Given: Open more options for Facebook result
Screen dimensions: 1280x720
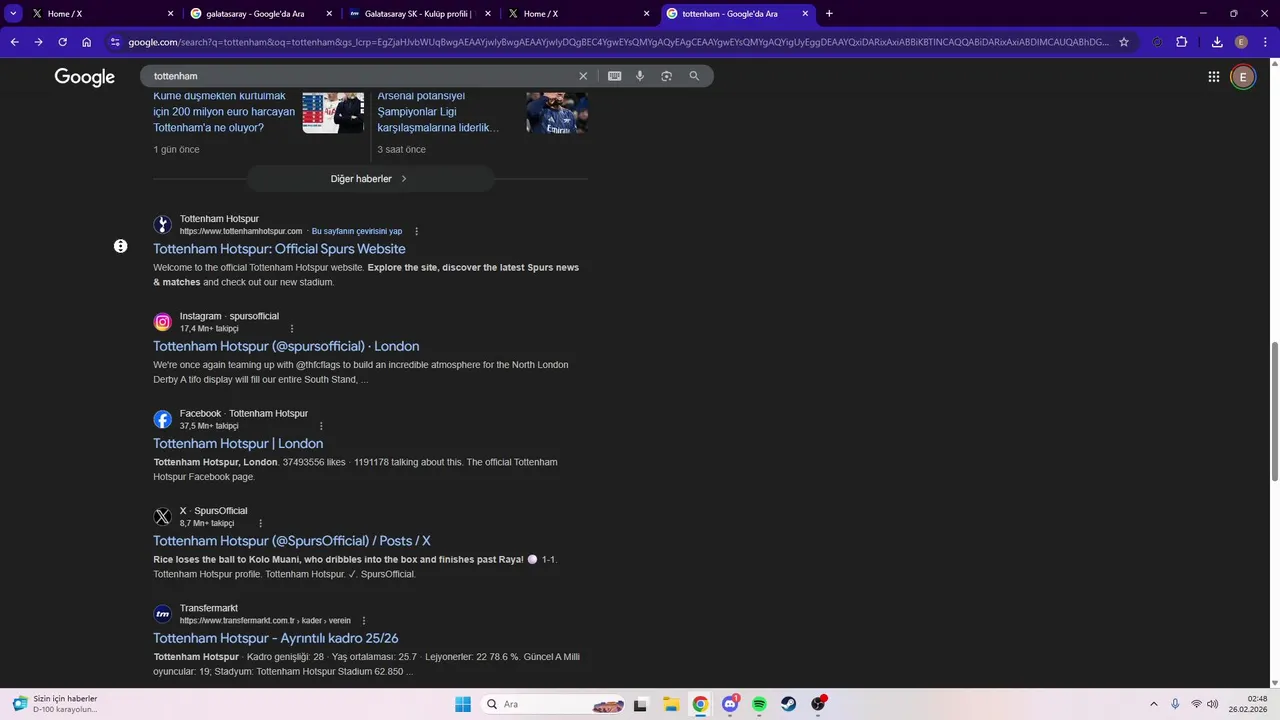Looking at the screenshot, I should 321,426.
